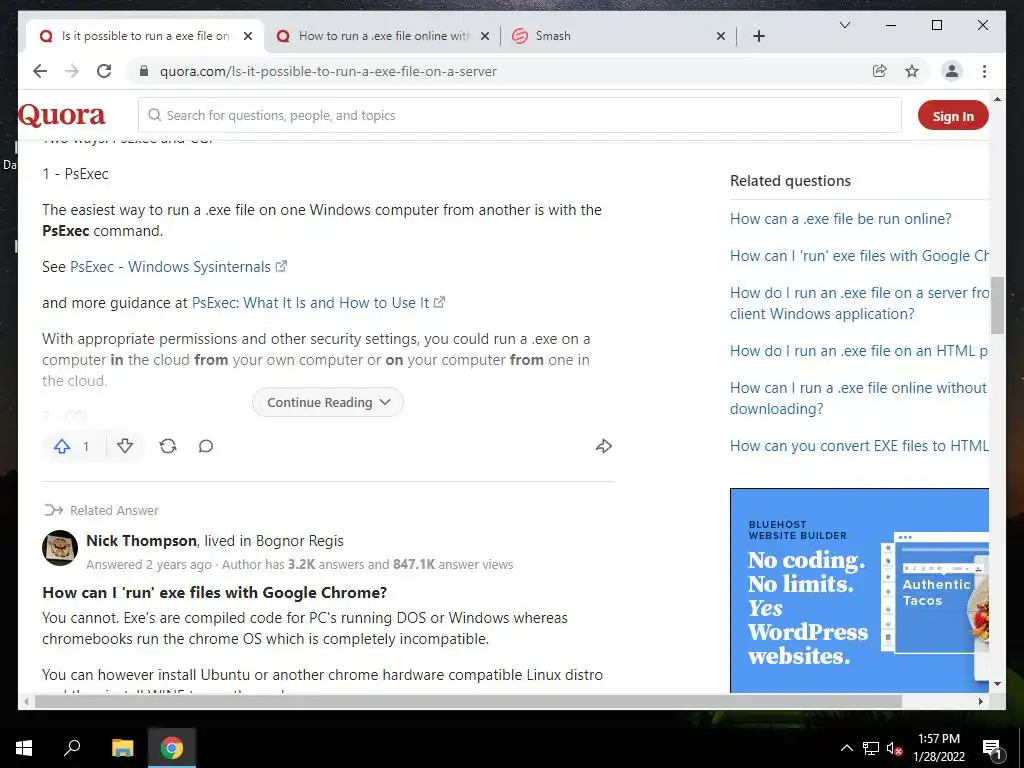Click the scroll-down arrow at the page bottom
1024x768 pixels.
(x=997, y=684)
